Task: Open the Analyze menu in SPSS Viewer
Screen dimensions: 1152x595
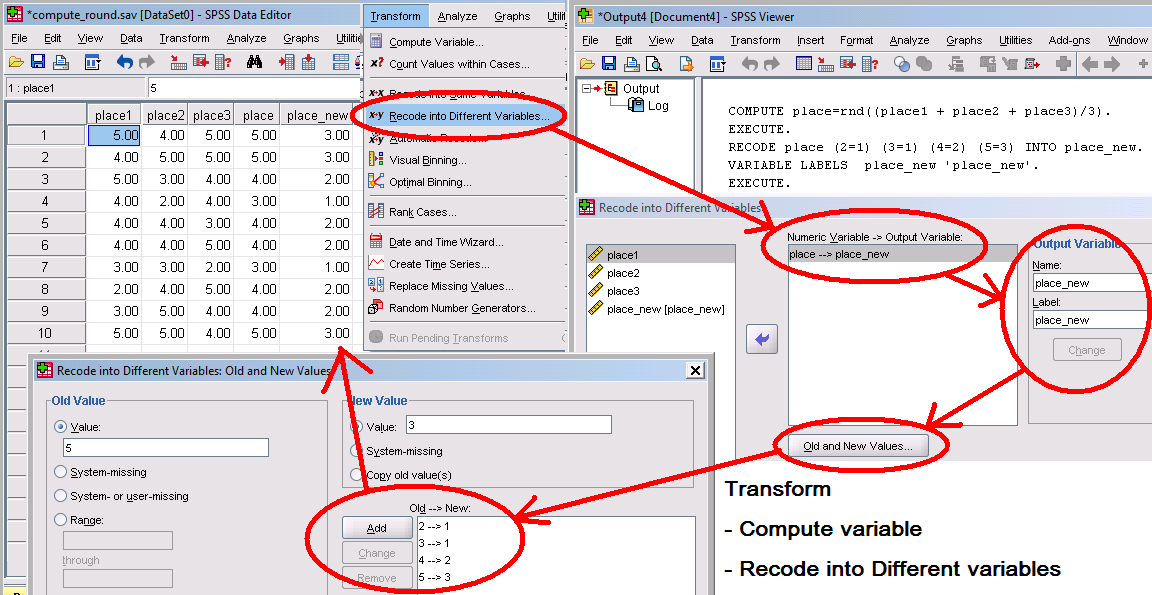Action: pyautogui.click(x=909, y=40)
